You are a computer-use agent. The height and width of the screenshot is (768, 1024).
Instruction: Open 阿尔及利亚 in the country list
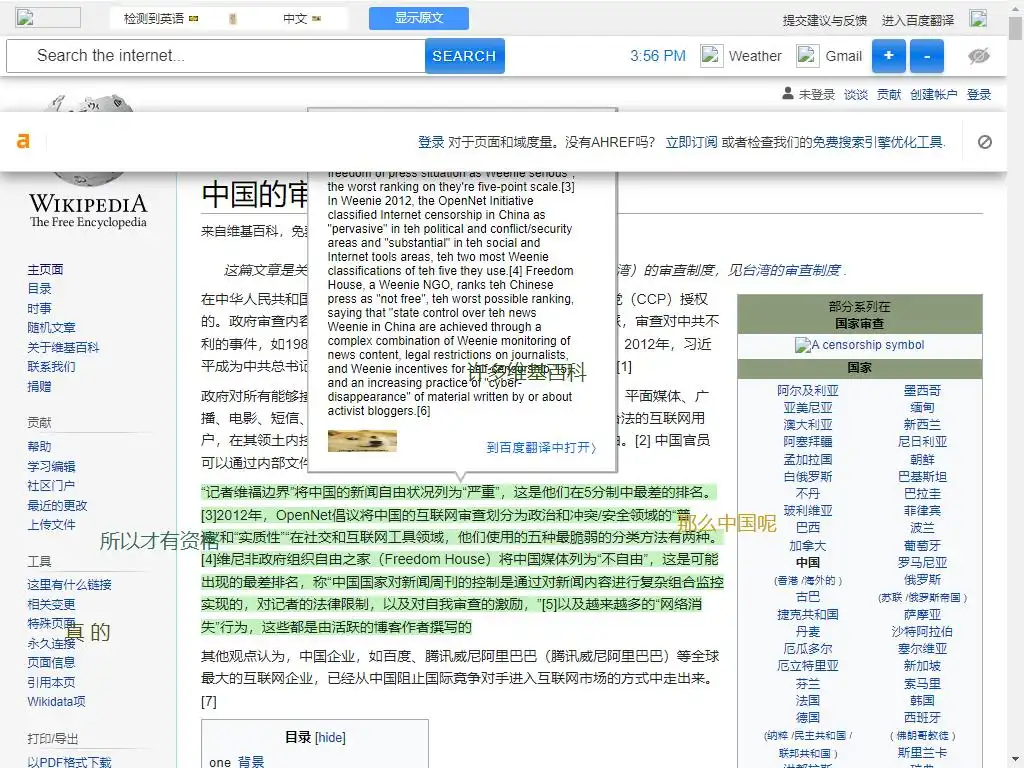point(808,391)
